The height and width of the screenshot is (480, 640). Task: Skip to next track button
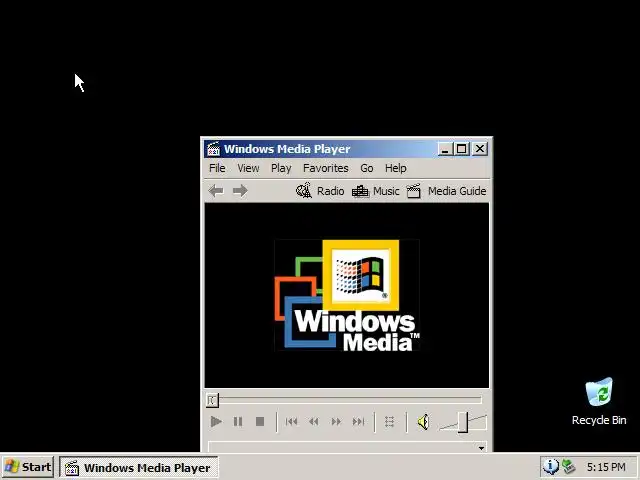coord(358,422)
